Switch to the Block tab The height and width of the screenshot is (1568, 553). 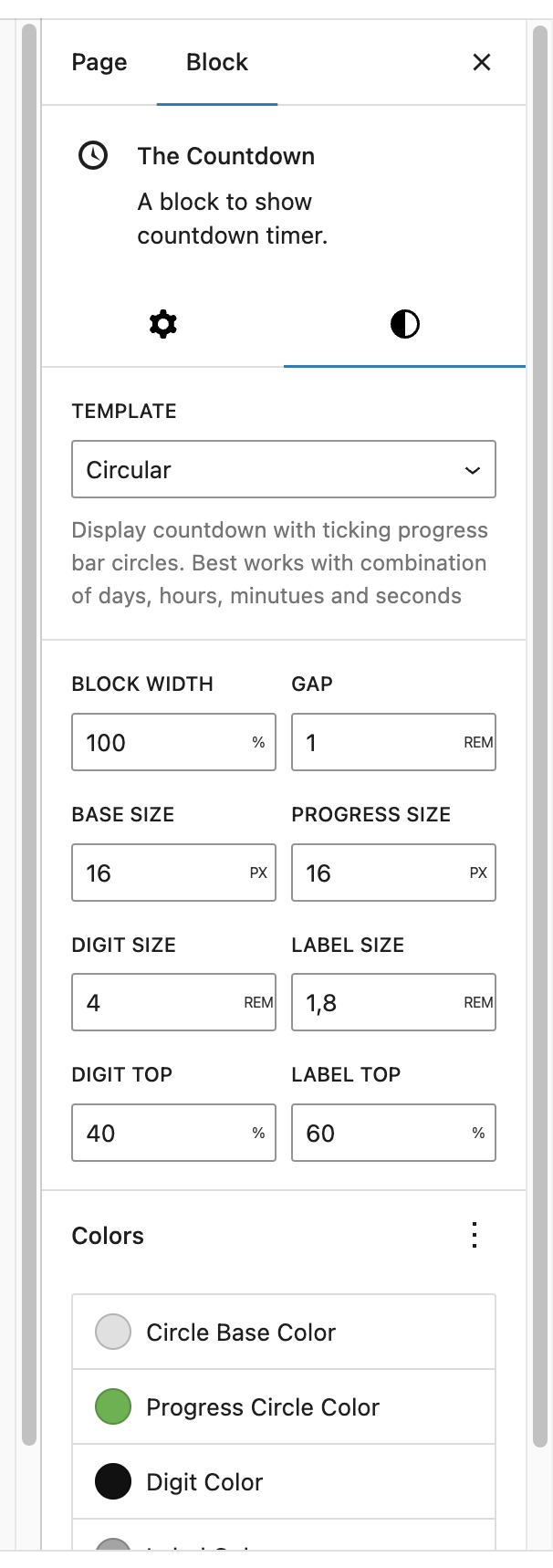217,62
